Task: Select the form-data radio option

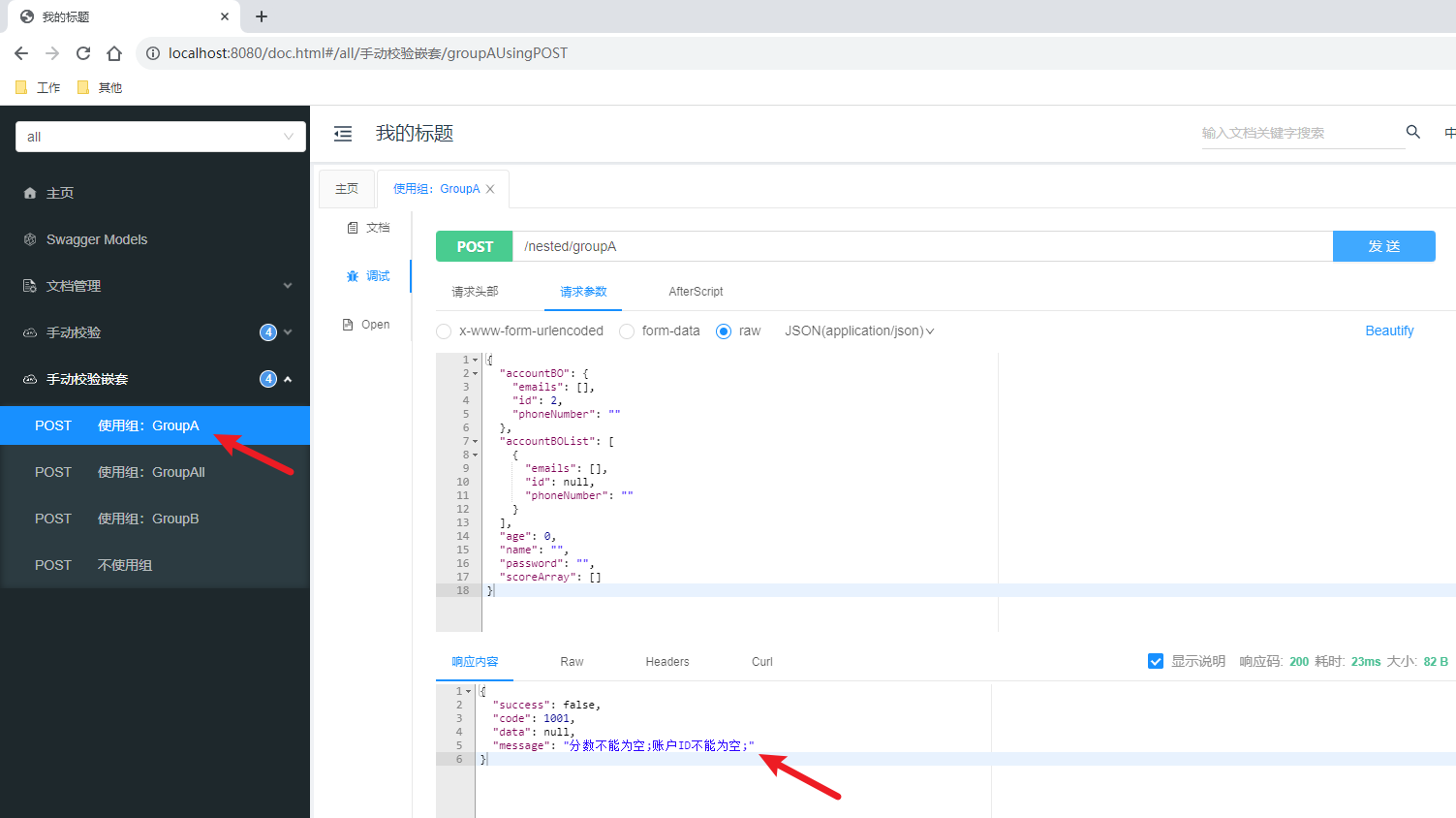Action: [627, 331]
